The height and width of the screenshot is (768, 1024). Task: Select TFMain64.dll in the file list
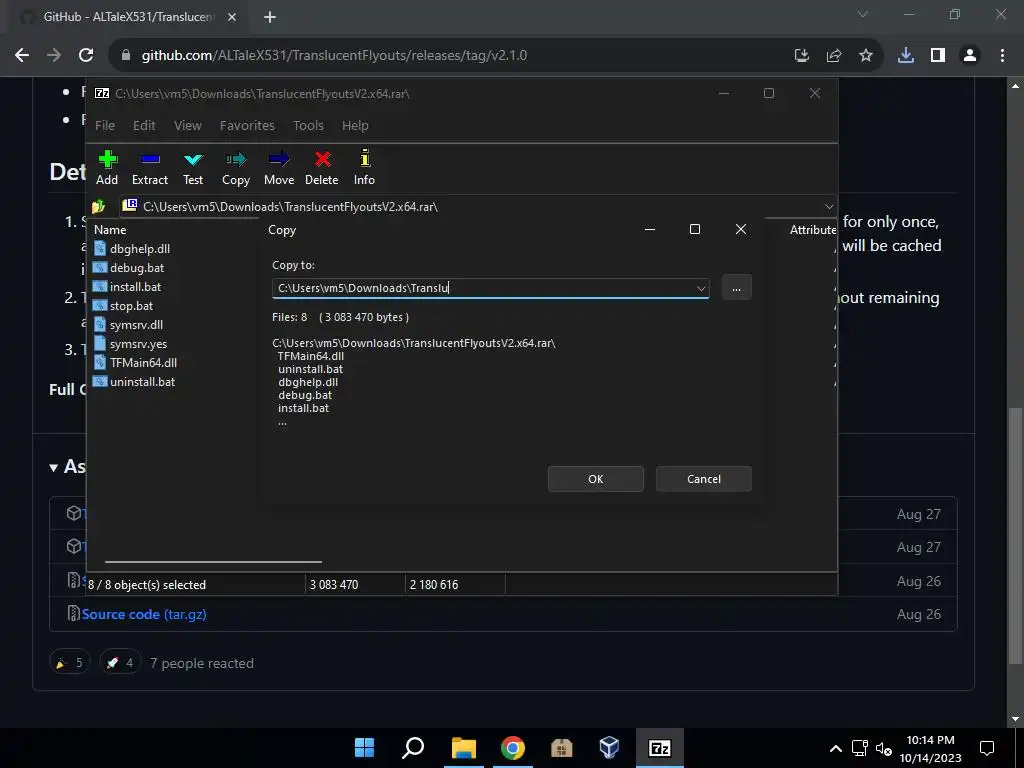pyautogui.click(x=136, y=362)
